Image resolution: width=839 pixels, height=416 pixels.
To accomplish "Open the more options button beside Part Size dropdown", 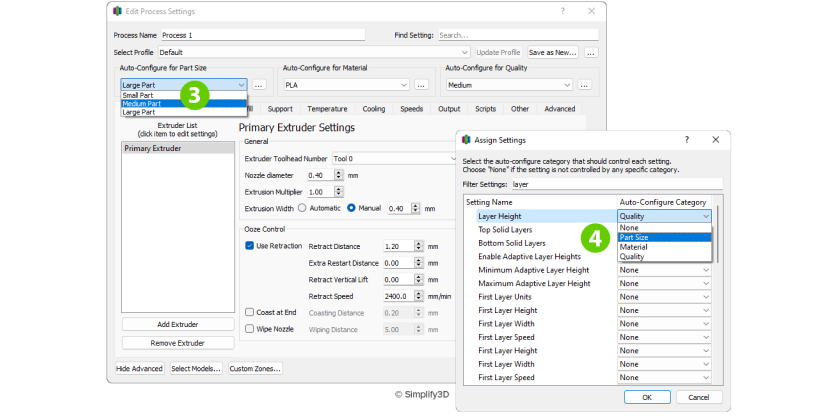I will (258, 85).
